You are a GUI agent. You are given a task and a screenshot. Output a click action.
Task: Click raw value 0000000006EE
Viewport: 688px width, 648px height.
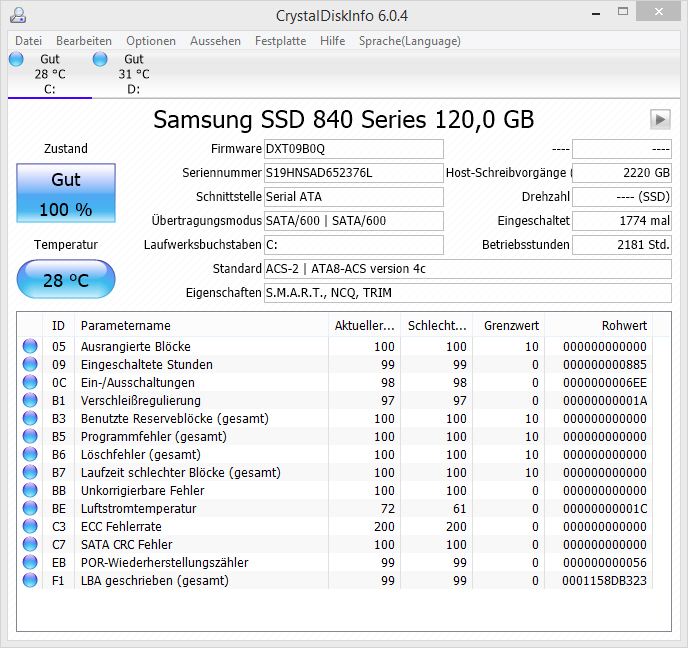click(605, 383)
